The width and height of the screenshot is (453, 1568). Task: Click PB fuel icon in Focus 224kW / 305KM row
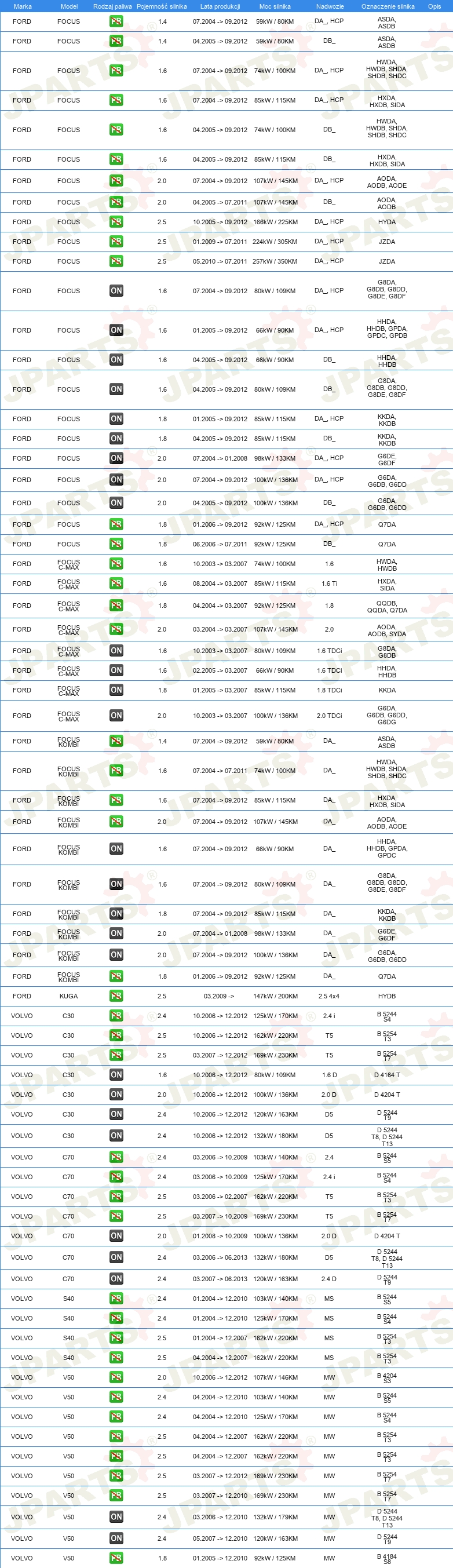click(116, 241)
